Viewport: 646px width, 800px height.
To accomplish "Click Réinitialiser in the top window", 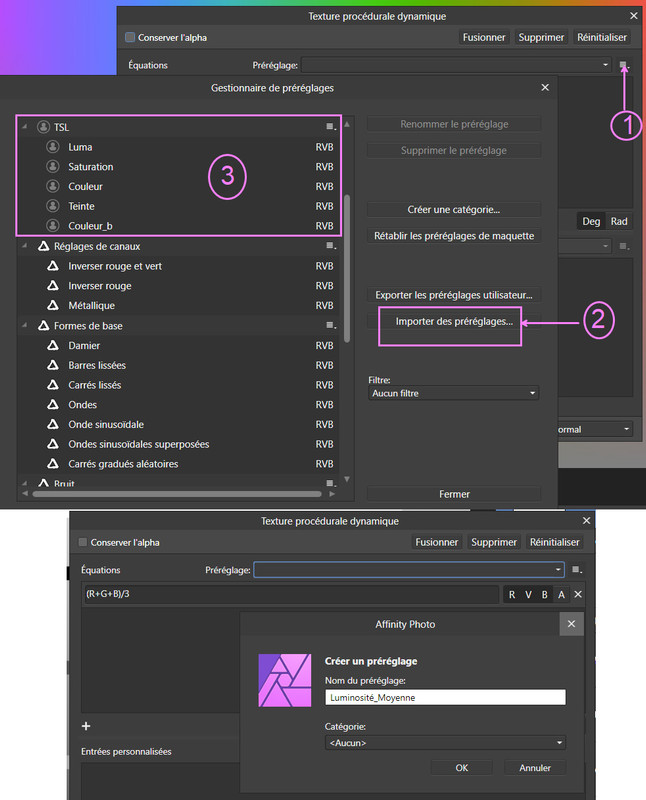I will 602,37.
